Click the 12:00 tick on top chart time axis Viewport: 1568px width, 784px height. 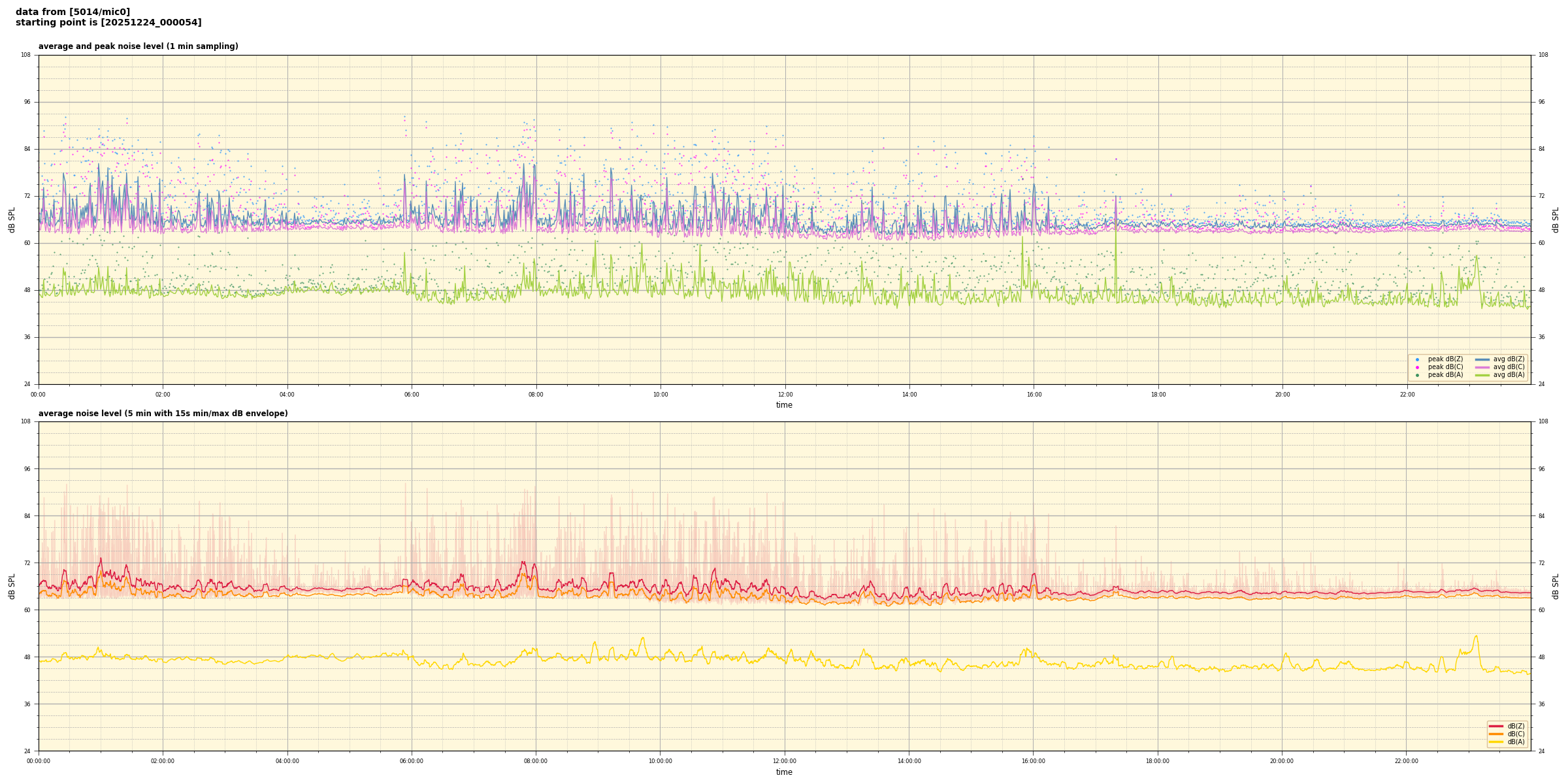(x=785, y=395)
